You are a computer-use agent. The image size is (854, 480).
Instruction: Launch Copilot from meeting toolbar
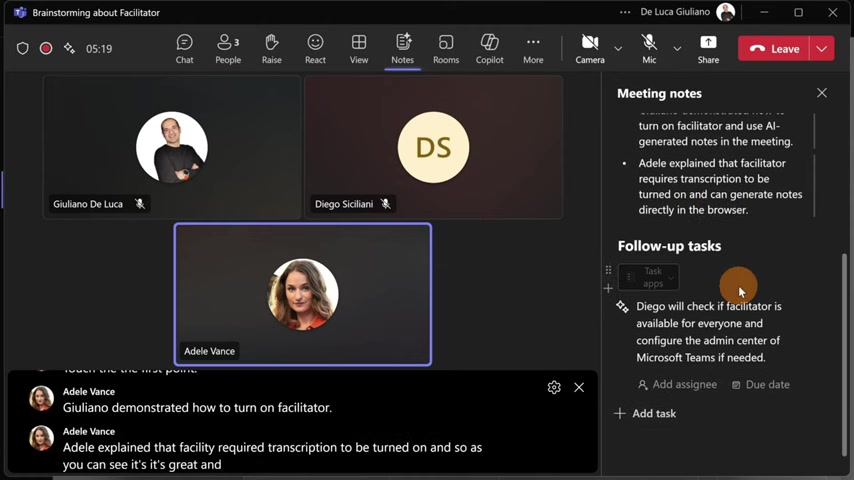(489, 49)
